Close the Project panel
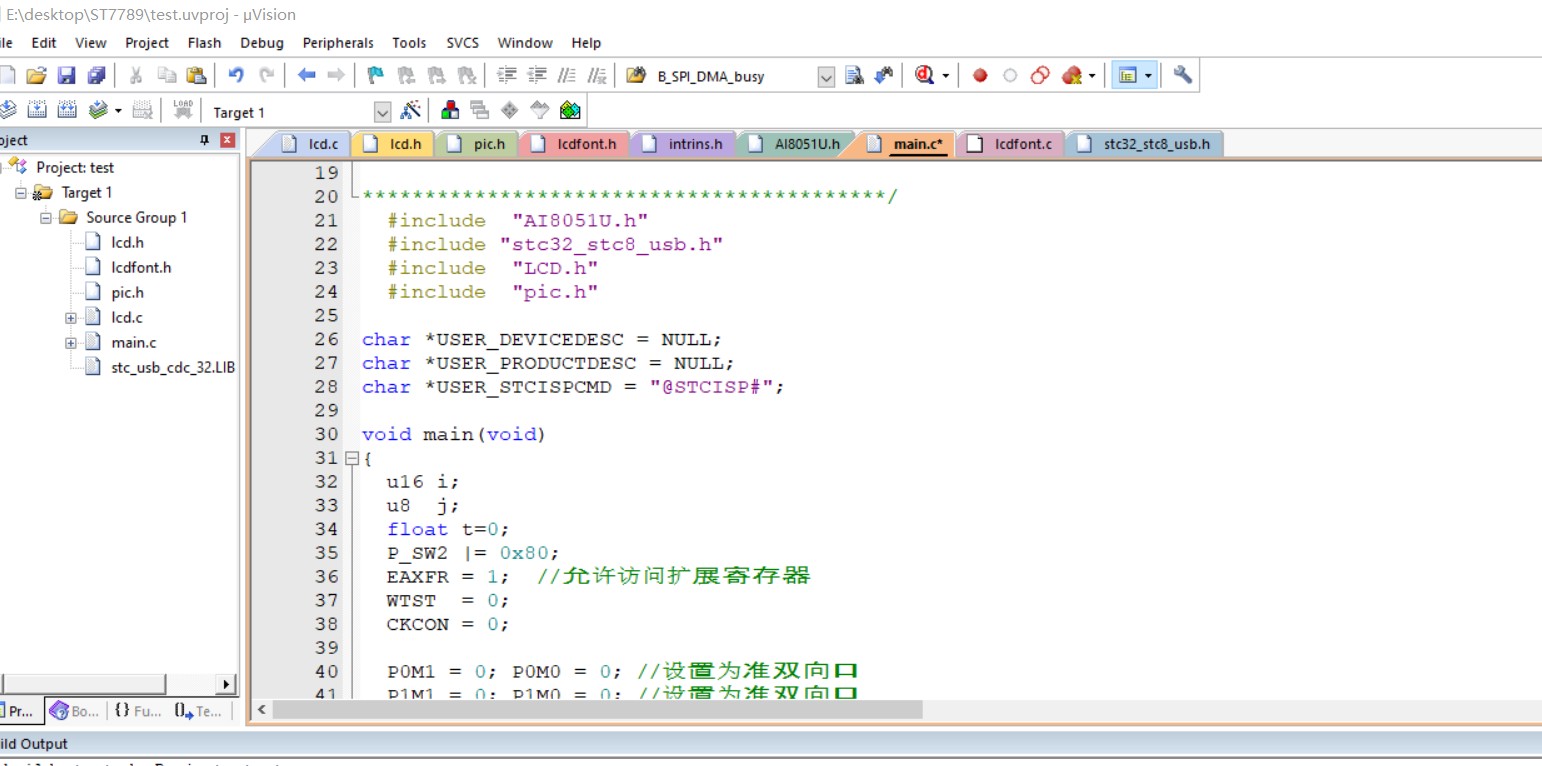The height and width of the screenshot is (766, 1542). (227, 141)
